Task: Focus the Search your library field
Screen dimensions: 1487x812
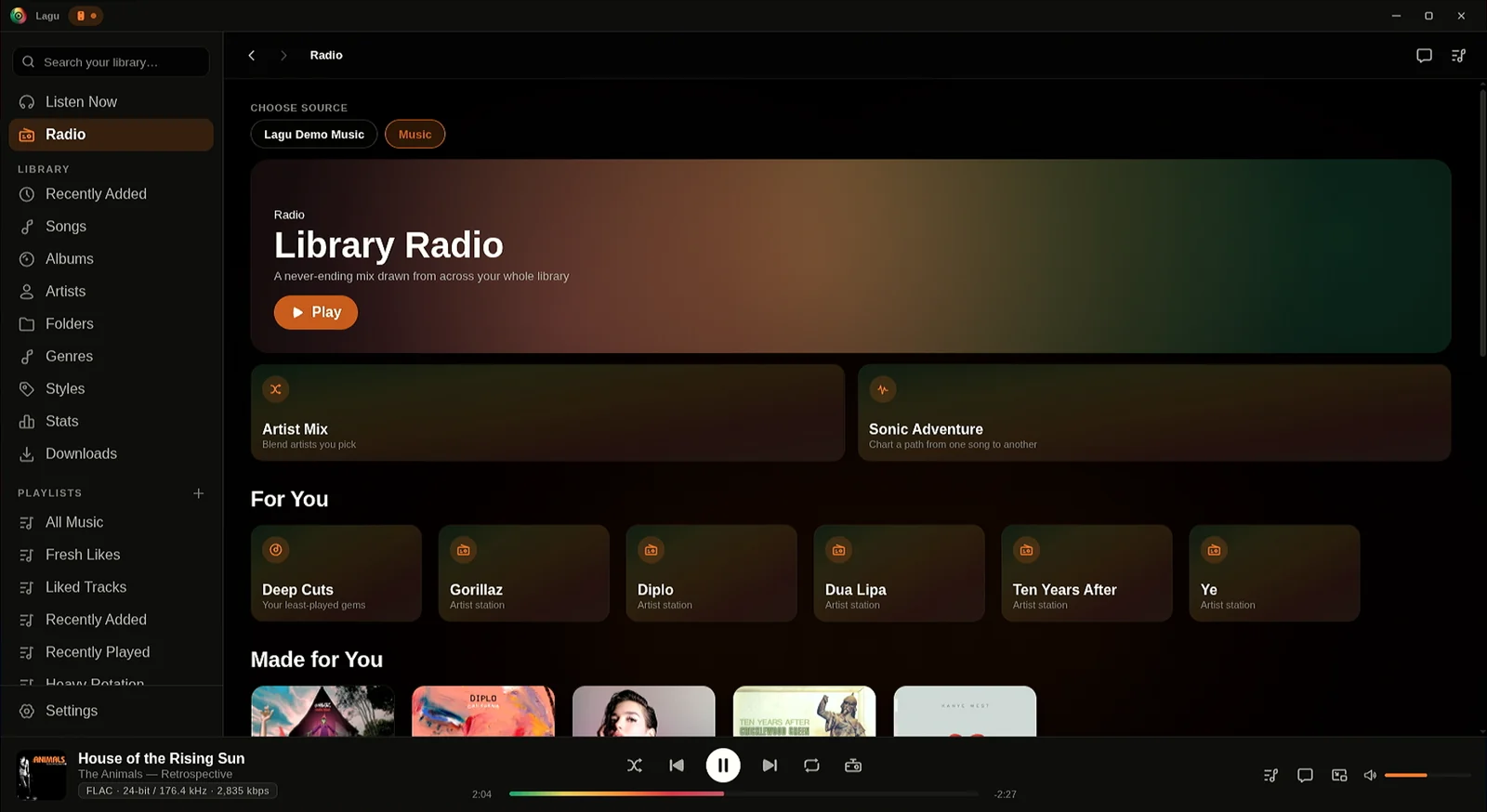Action: pos(111,62)
